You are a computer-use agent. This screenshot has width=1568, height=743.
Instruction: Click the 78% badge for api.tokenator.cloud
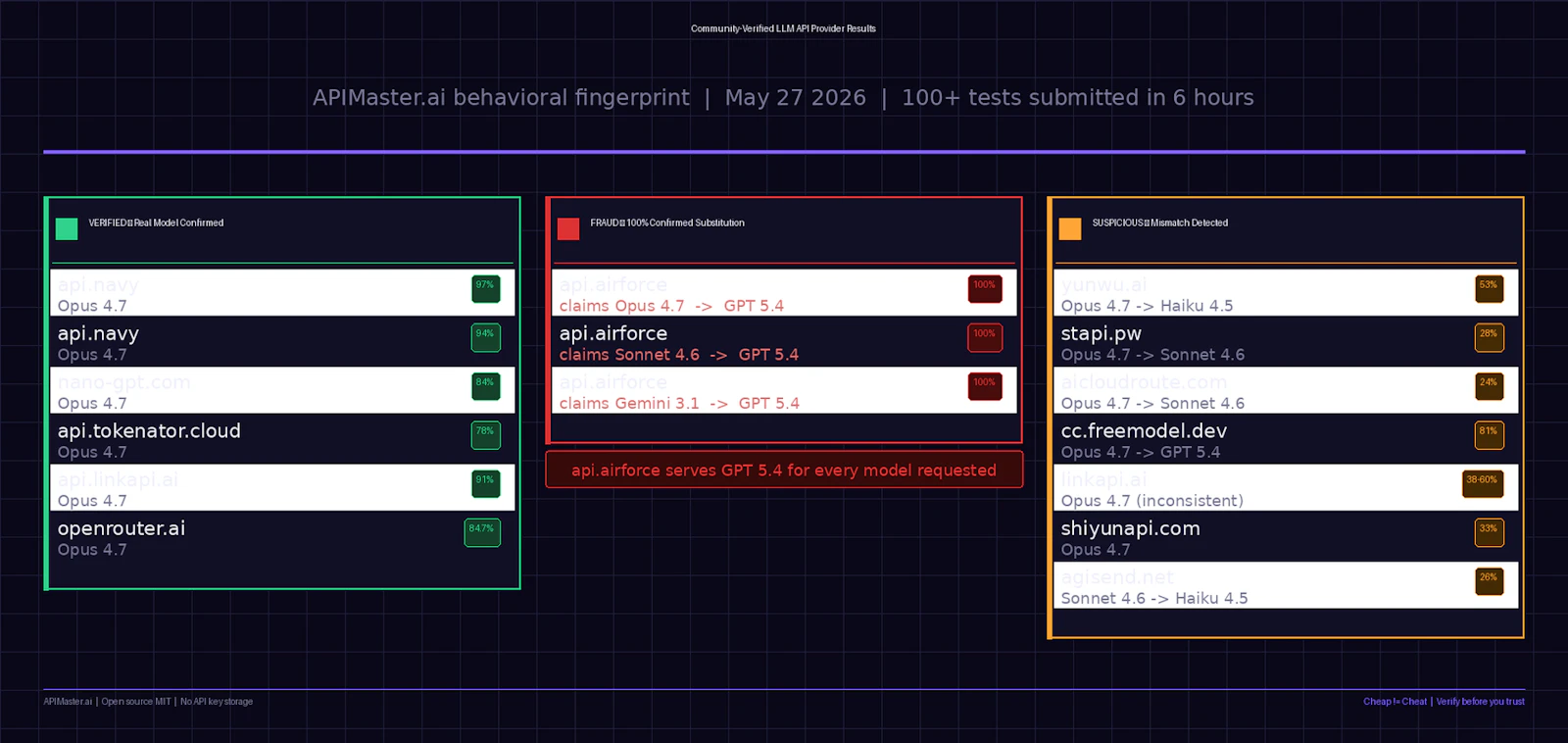coord(486,435)
